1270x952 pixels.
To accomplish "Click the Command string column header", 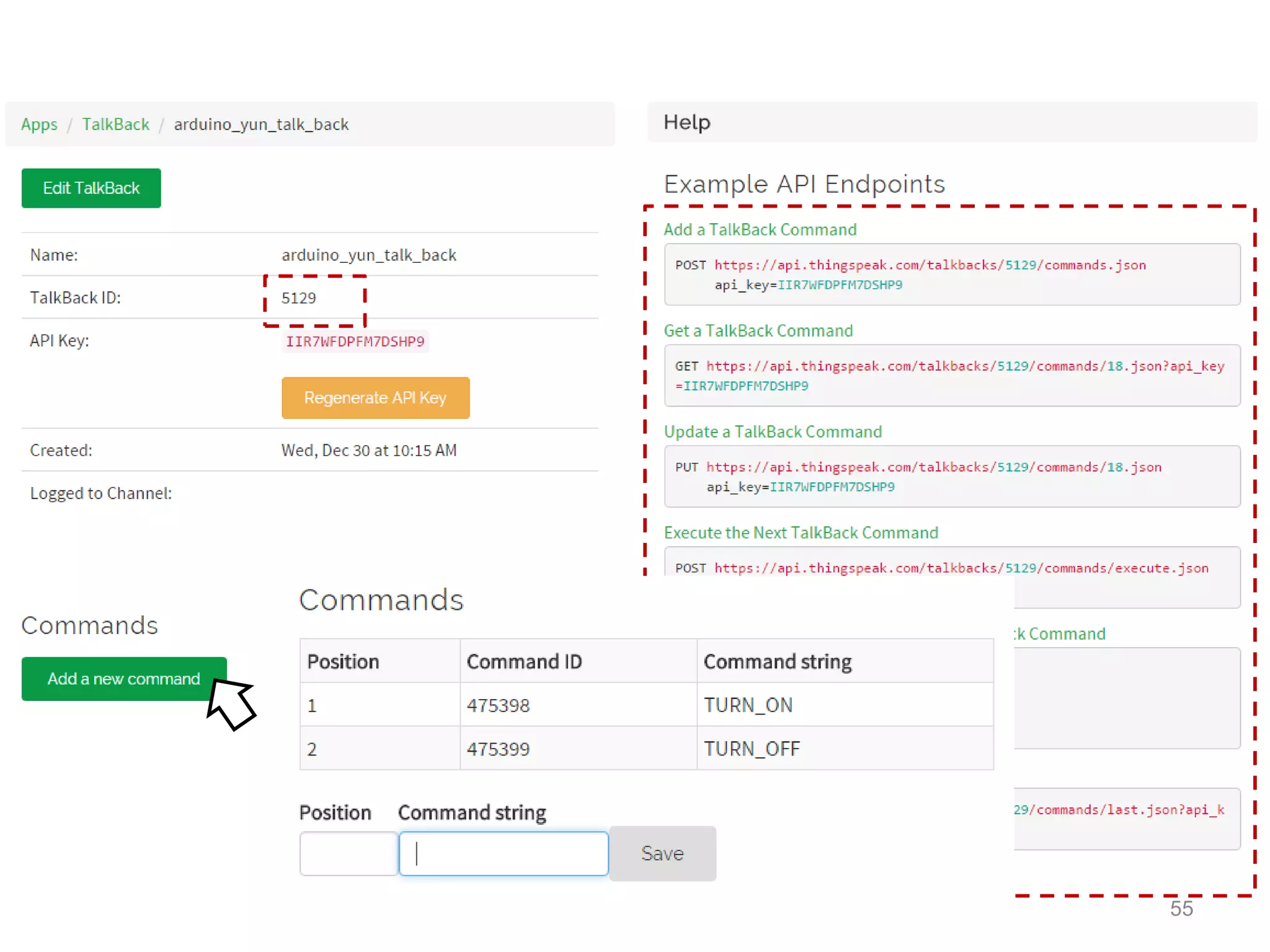I will coord(778,661).
